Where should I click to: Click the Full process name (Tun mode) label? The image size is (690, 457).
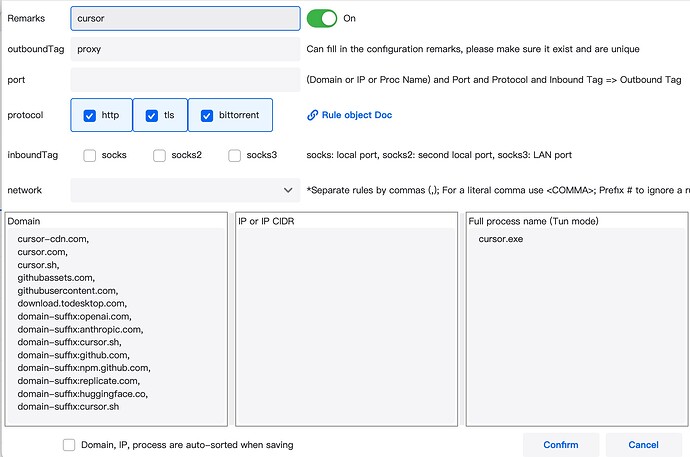[533, 221]
